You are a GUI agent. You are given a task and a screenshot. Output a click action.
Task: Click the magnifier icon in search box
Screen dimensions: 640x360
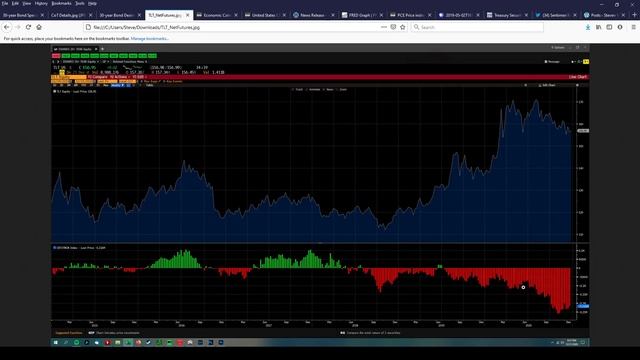pyautogui.click(x=416, y=27)
